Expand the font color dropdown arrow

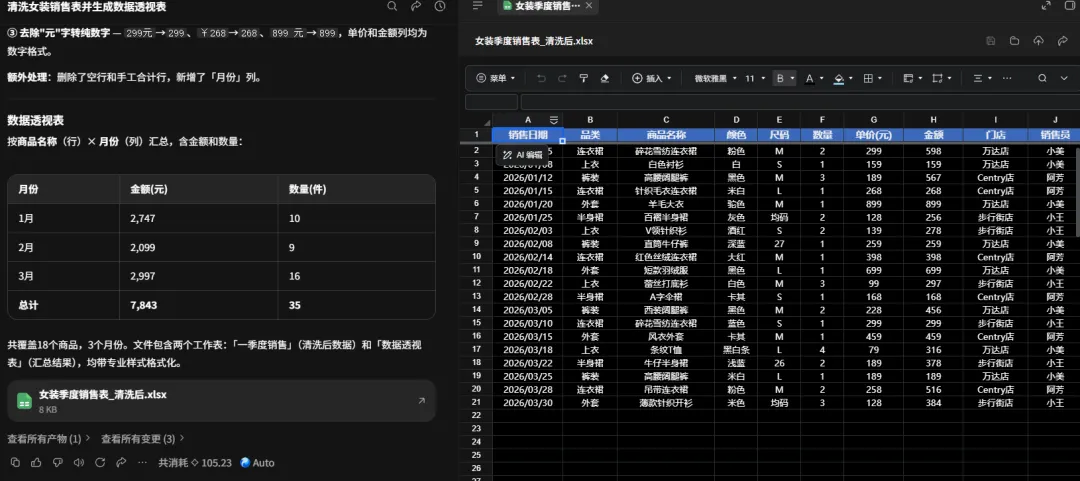pos(822,79)
